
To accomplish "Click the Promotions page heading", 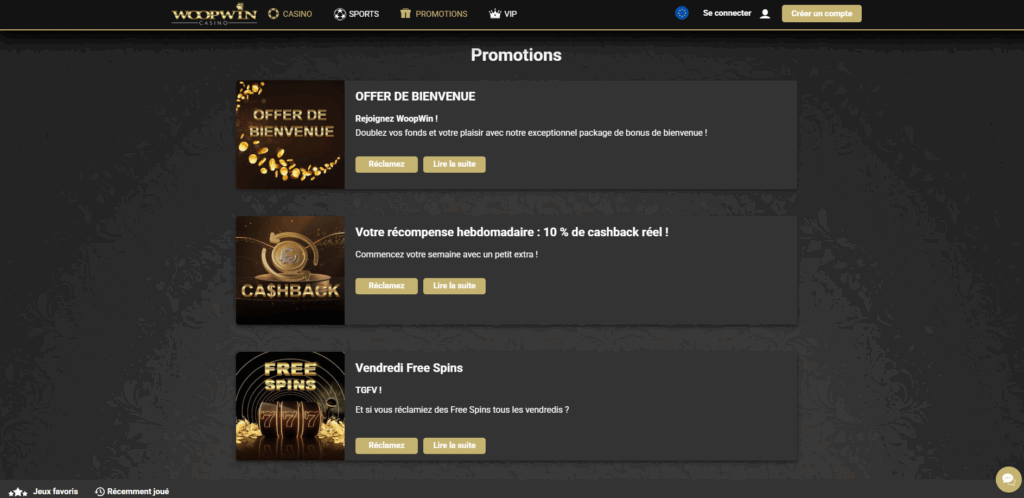I will pos(516,55).
